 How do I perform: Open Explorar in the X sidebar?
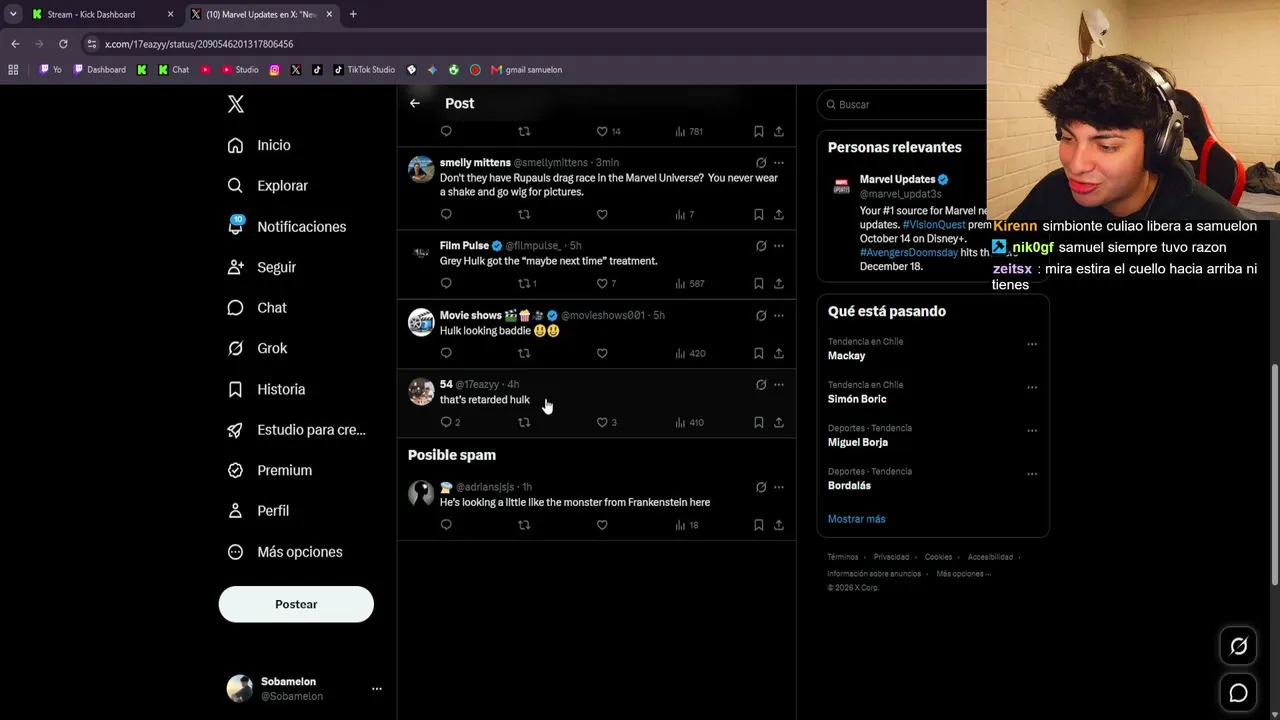[267, 186]
